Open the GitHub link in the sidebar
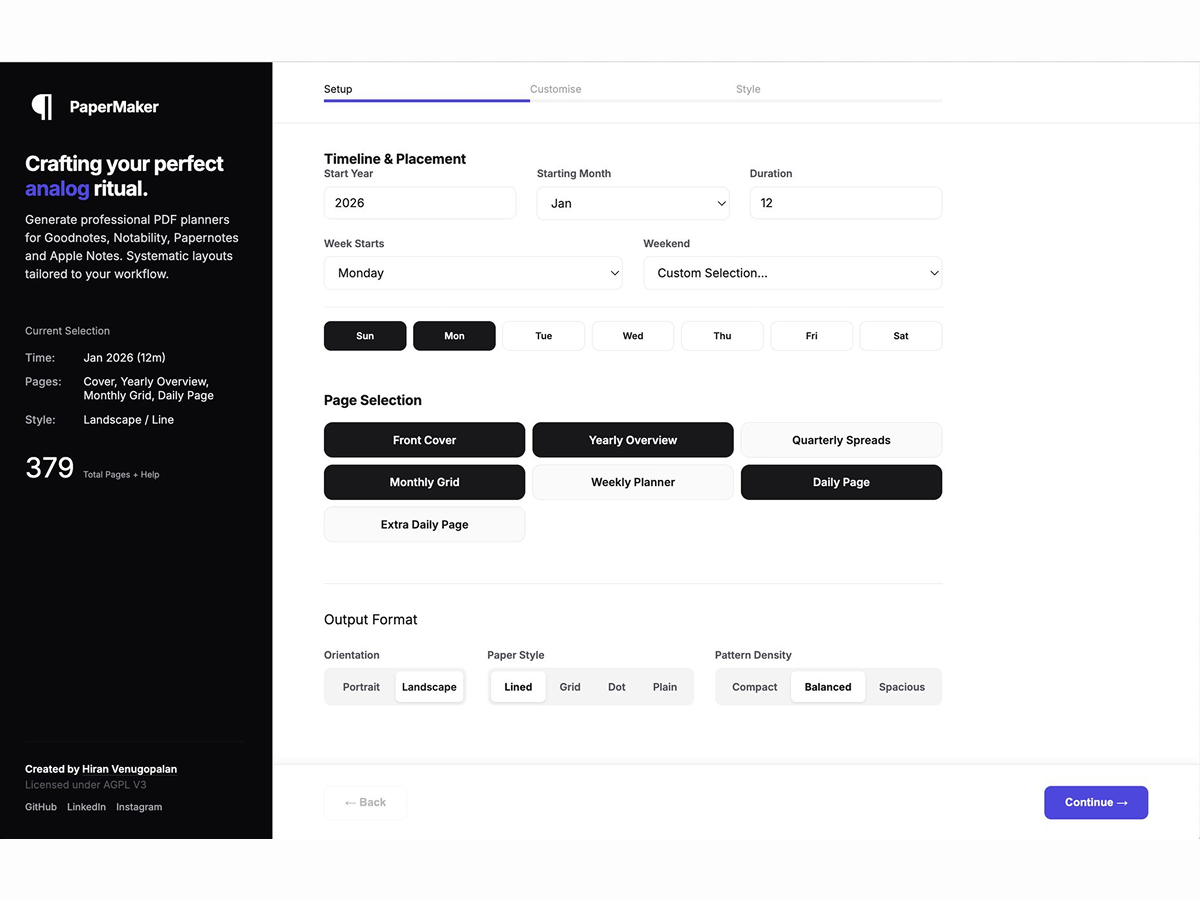This screenshot has height=900, width=1200. tap(41, 807)
